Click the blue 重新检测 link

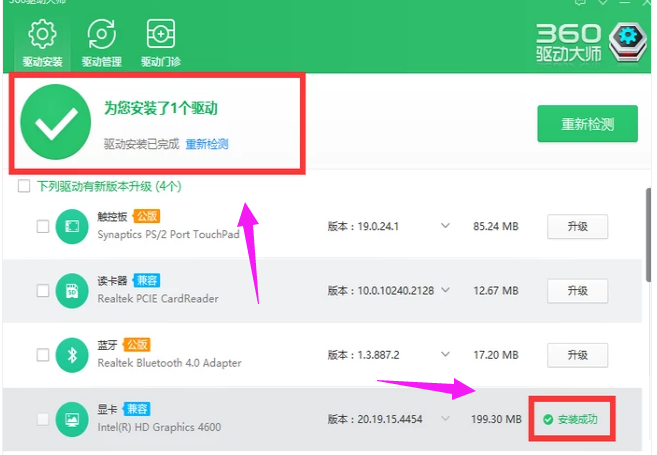pos(207,144)
